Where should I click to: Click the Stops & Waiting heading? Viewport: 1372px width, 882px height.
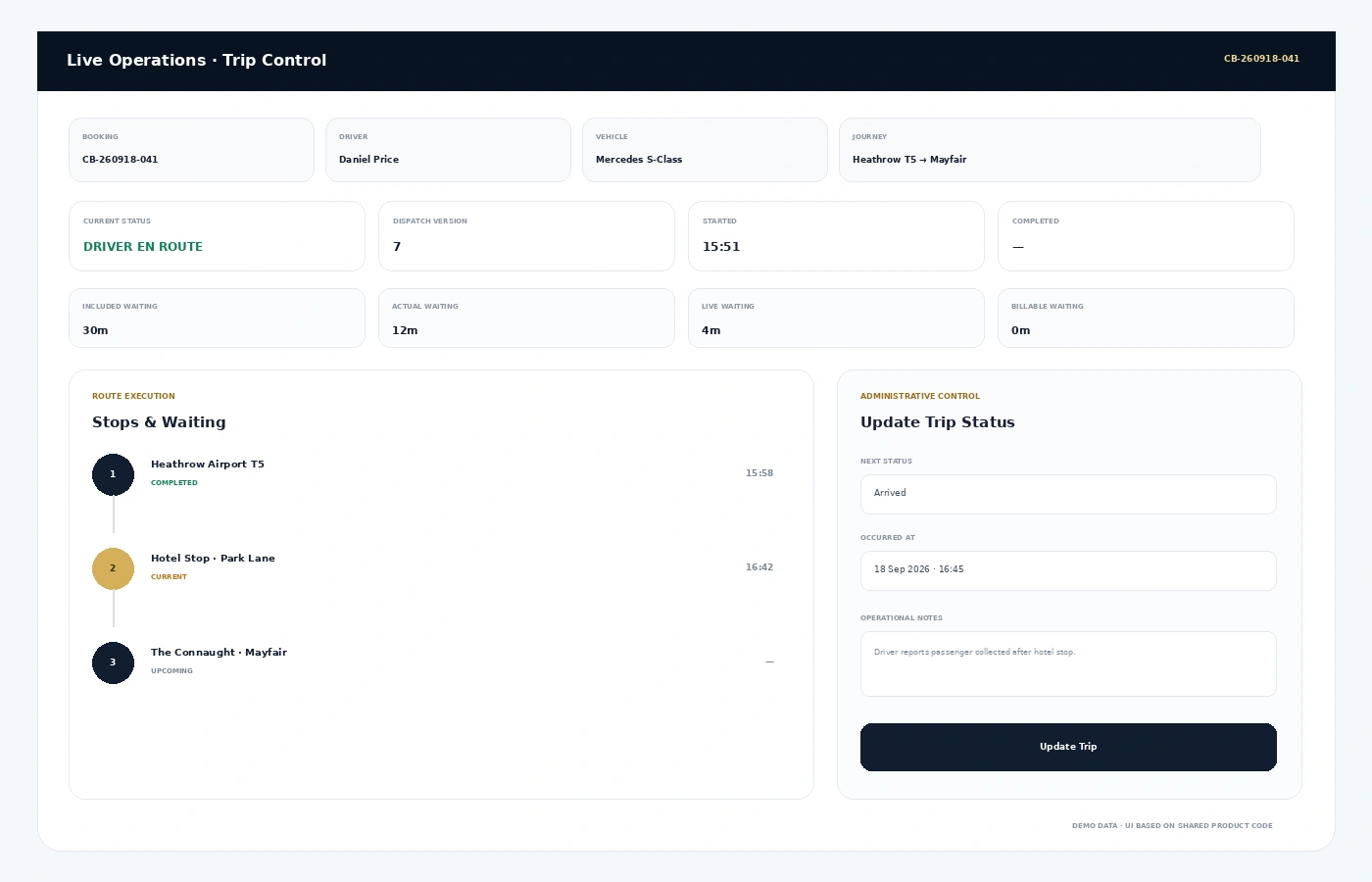(x=159, y=422)
